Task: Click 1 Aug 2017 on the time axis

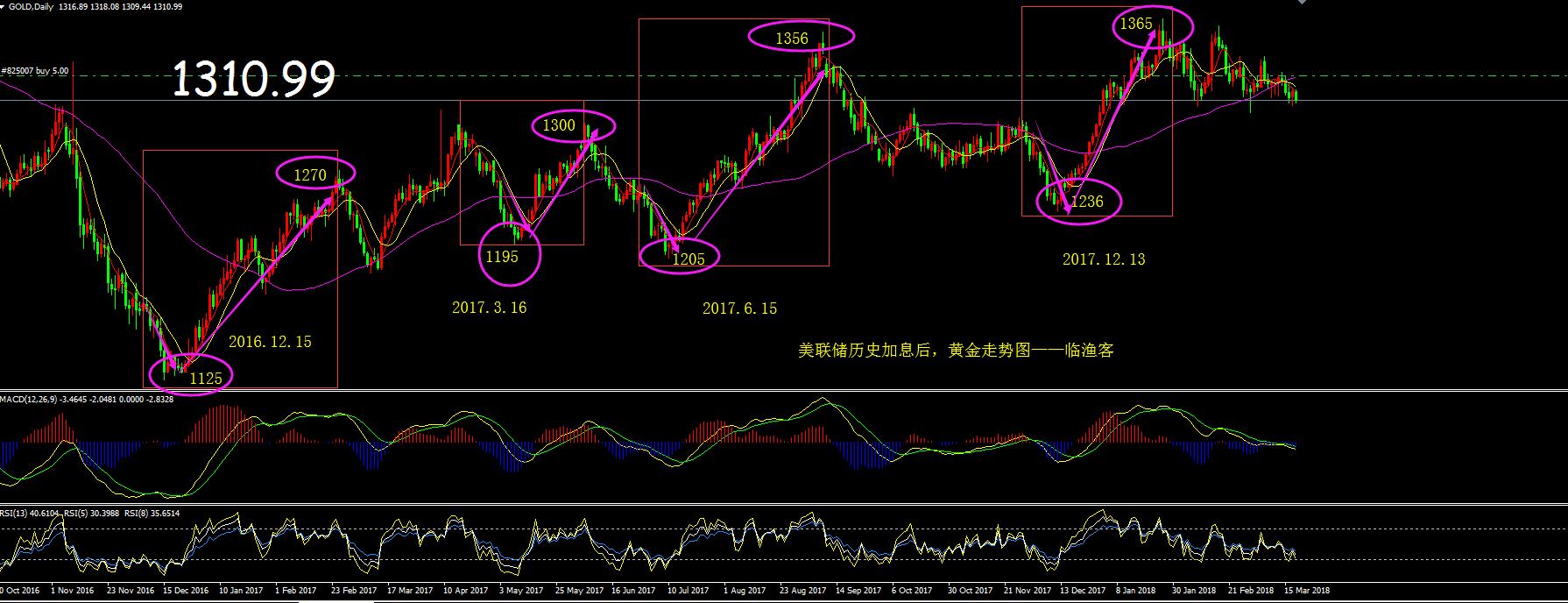Action: (746, 591)
